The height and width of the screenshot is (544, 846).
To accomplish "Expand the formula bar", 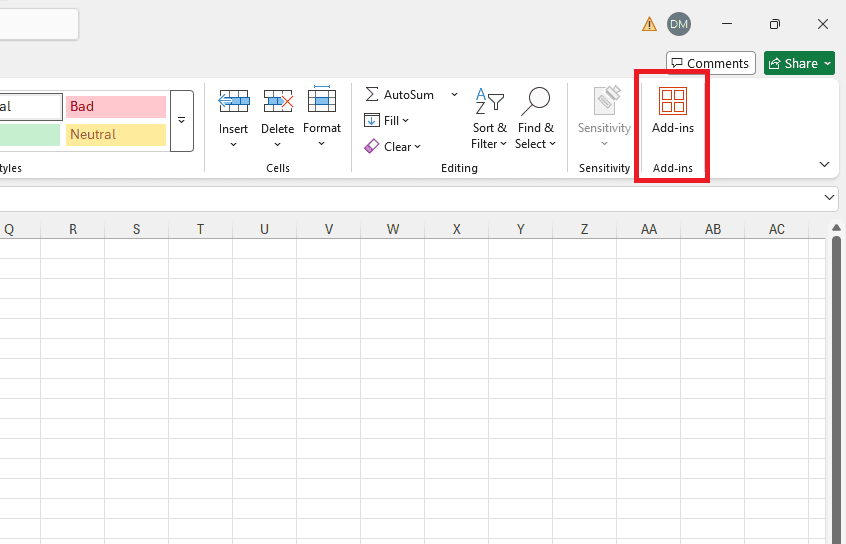I will click(829, 198).
